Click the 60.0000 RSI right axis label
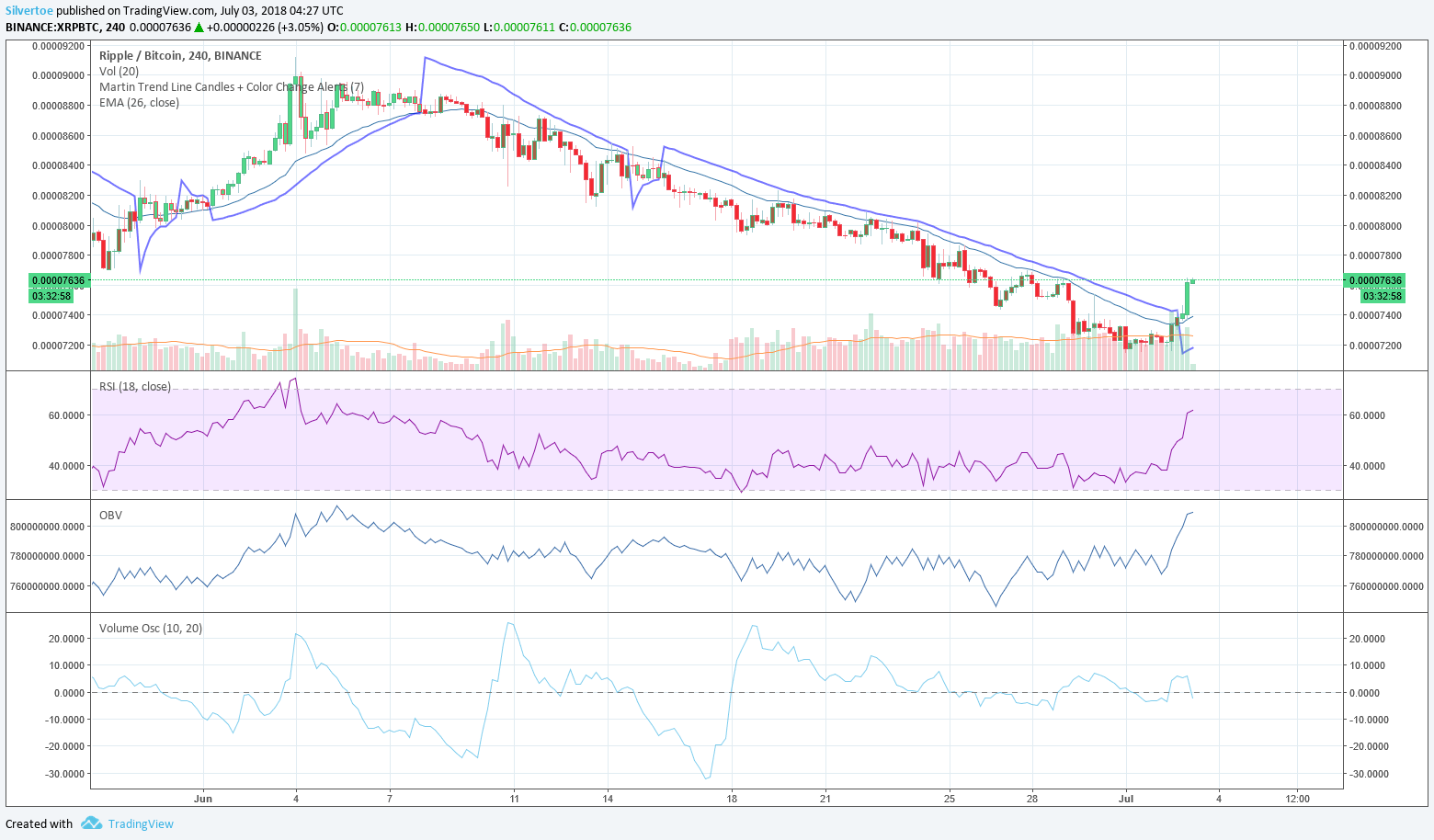The image size is (1434, 840). coord(1367,415)
